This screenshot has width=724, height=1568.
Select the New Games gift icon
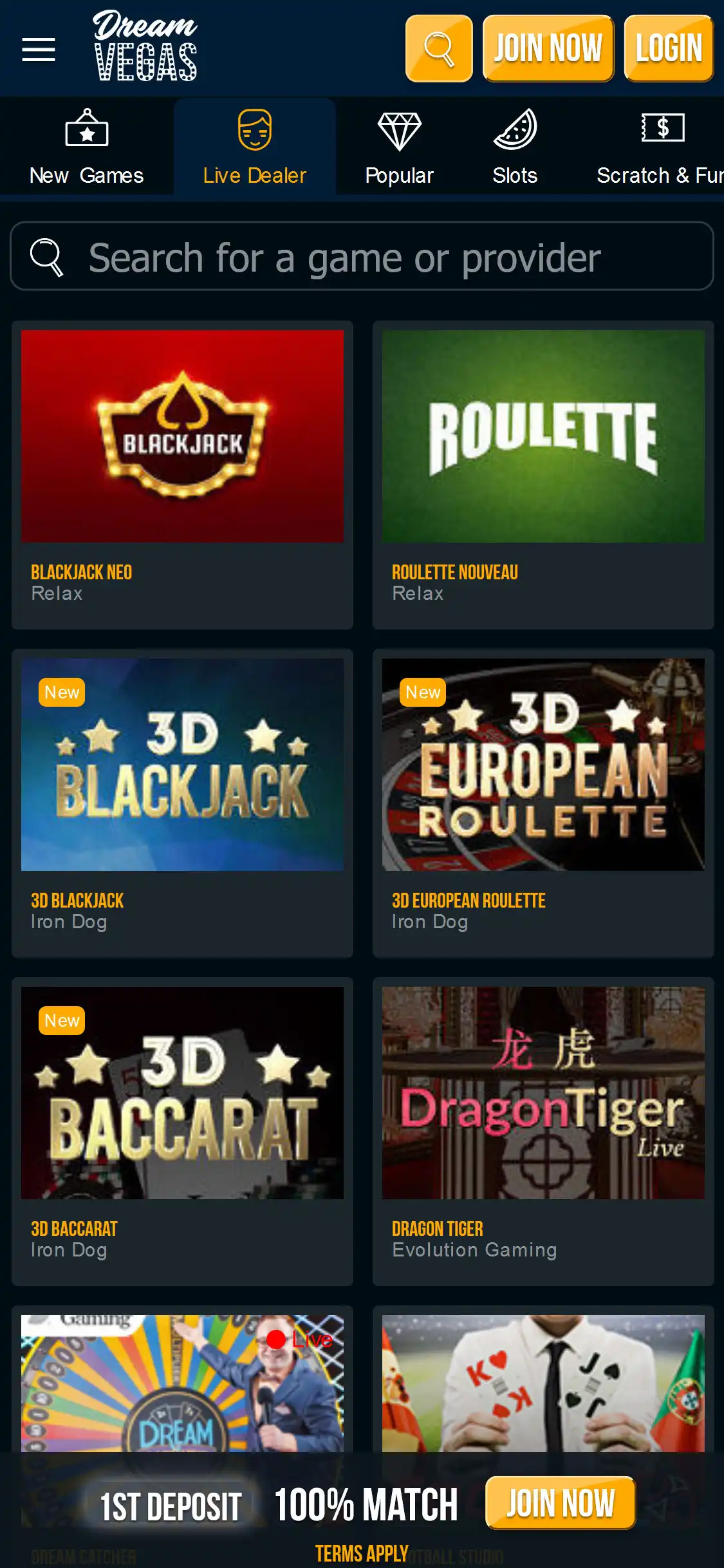87,129
